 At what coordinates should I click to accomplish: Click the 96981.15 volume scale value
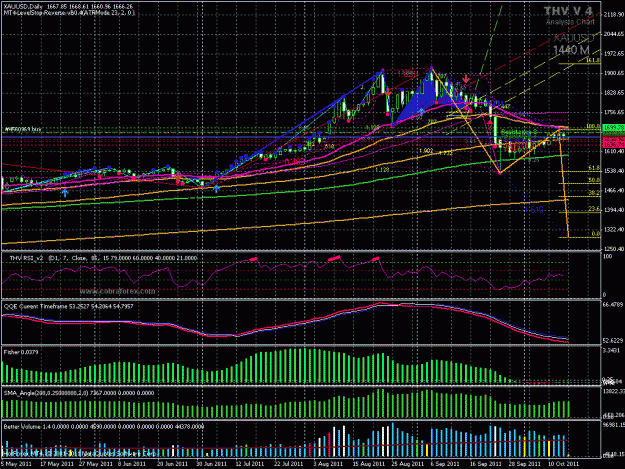613,425
